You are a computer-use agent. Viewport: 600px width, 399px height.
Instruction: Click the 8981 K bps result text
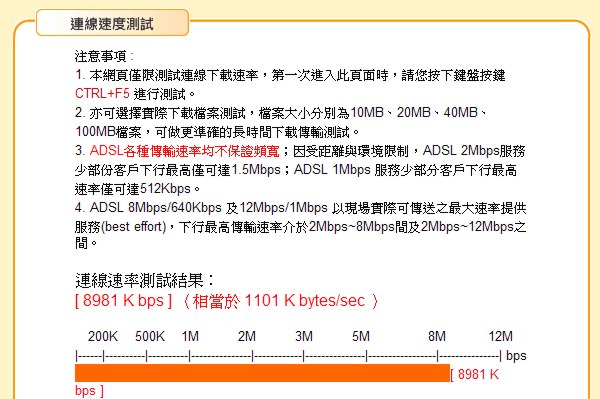click(124, 300)
